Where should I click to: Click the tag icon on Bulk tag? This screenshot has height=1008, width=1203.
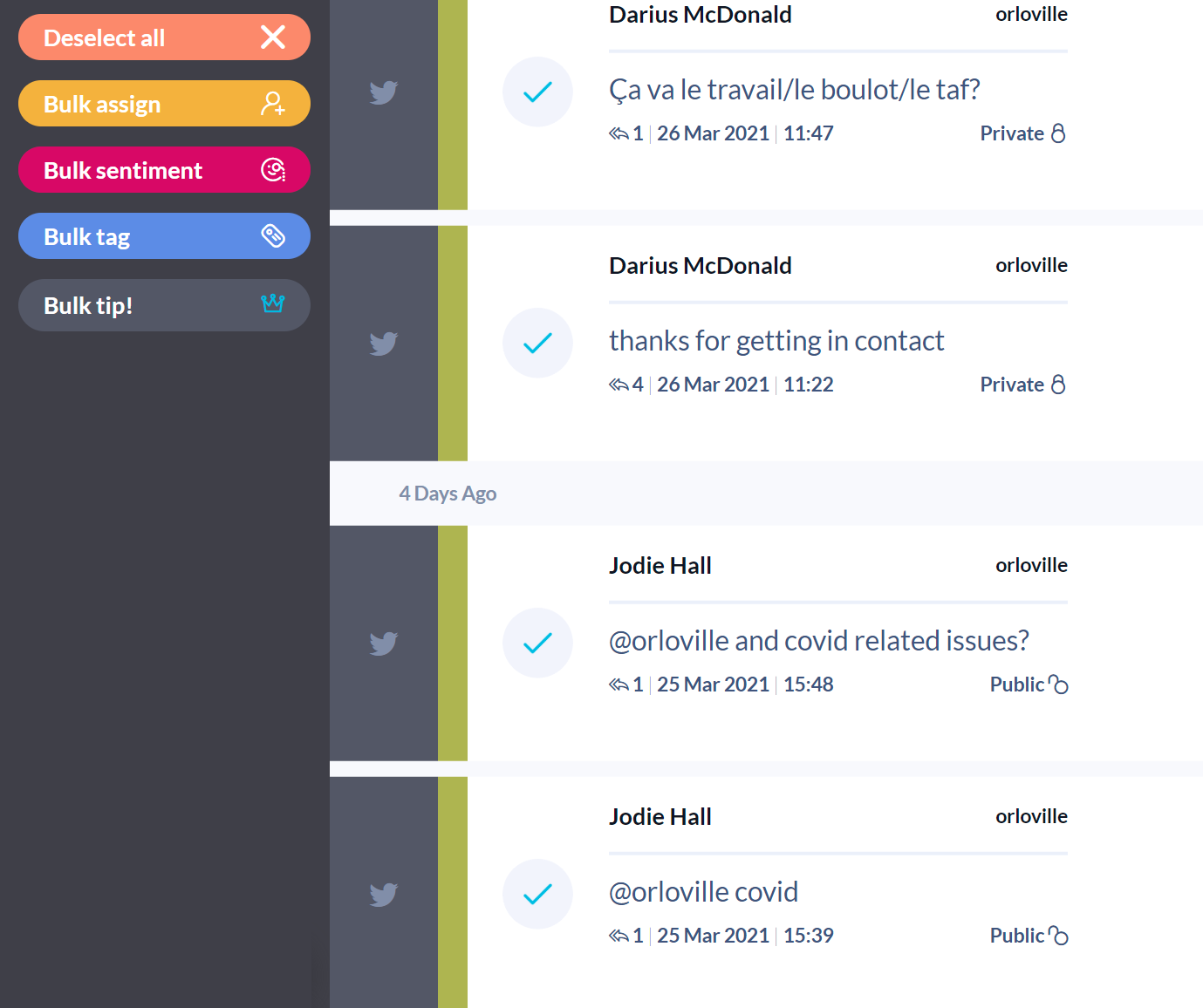(273, 235)
